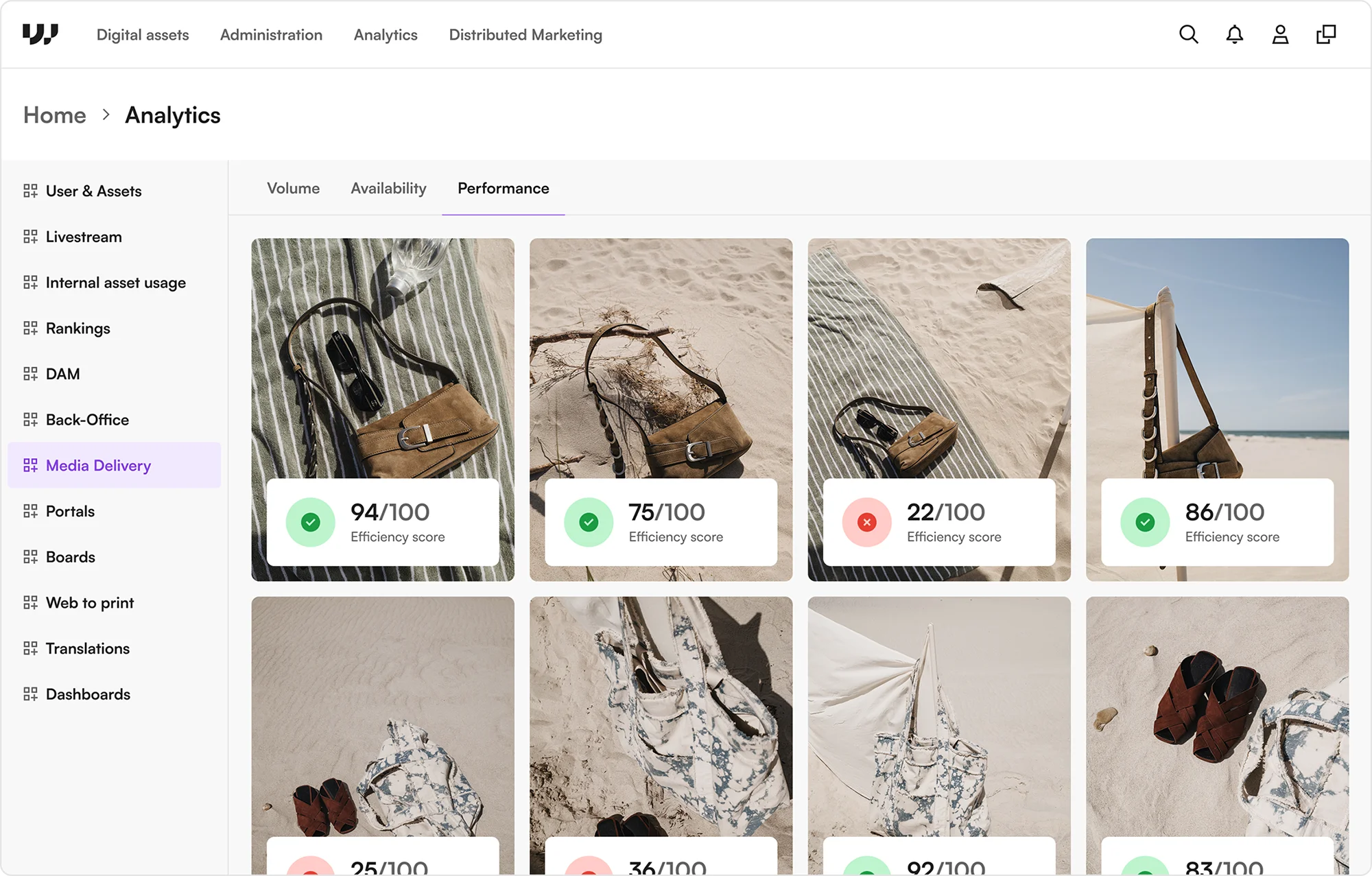The height and width of the screenshot is (876, 1372).
Task: Select Internal asset usage in sidebar
Action: coord(115,283)
